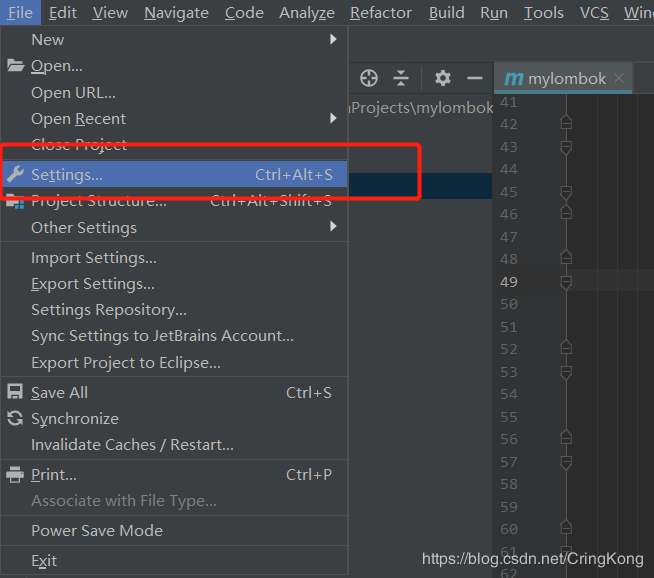Toggle fold marker at line 48
Viewport: 654px width, 578px height.
point(566,257)
